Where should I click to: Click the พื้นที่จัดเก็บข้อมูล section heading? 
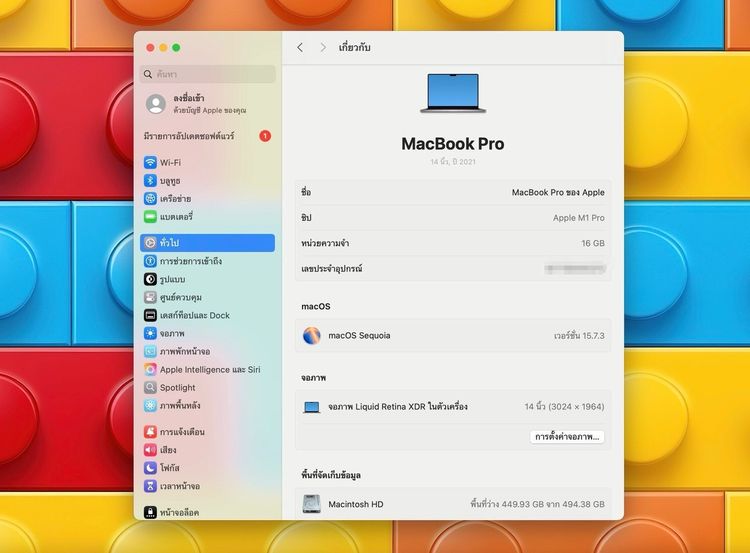pos(331,475)
